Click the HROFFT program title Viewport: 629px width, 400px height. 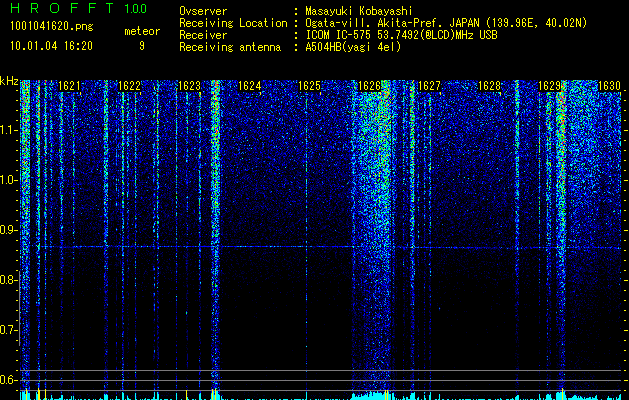coord(62,8)
